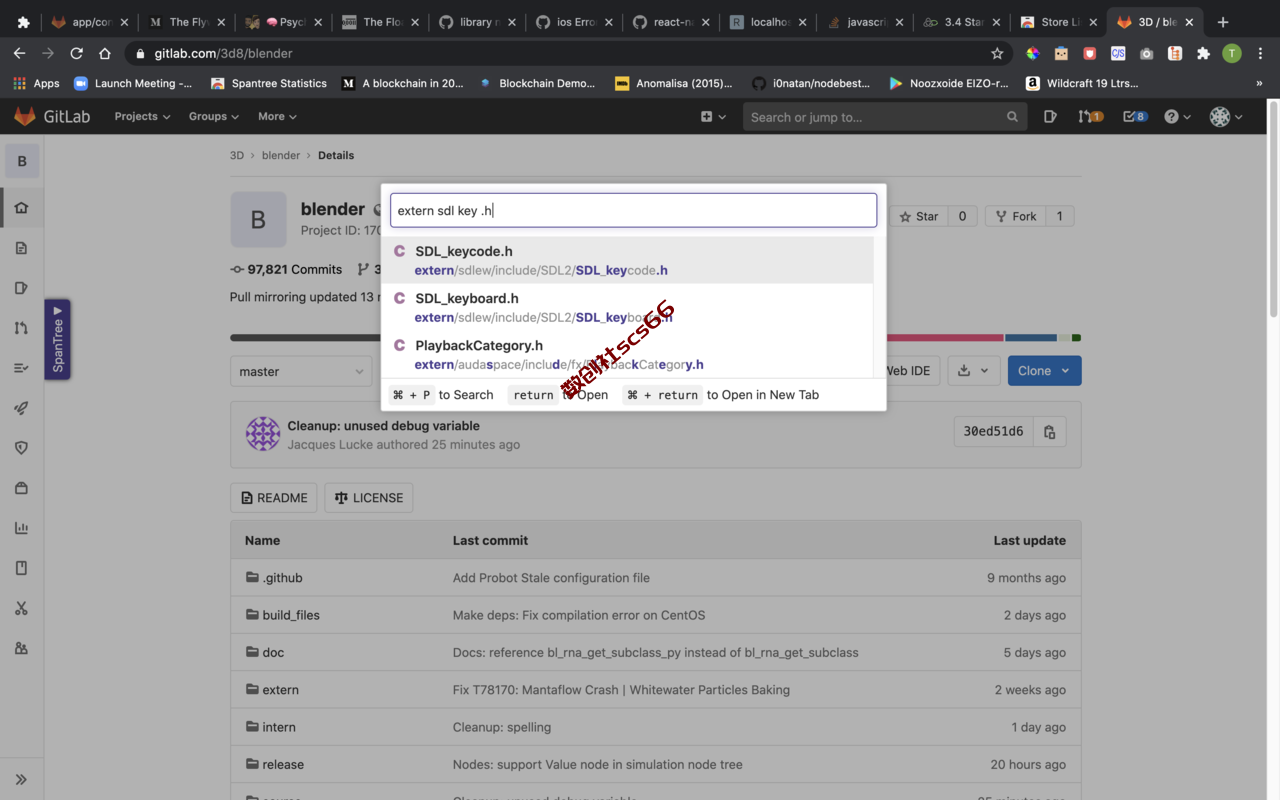
Task: Open the 'Blockchain Demo' bookmark
Action: click(x=537, y=84)
